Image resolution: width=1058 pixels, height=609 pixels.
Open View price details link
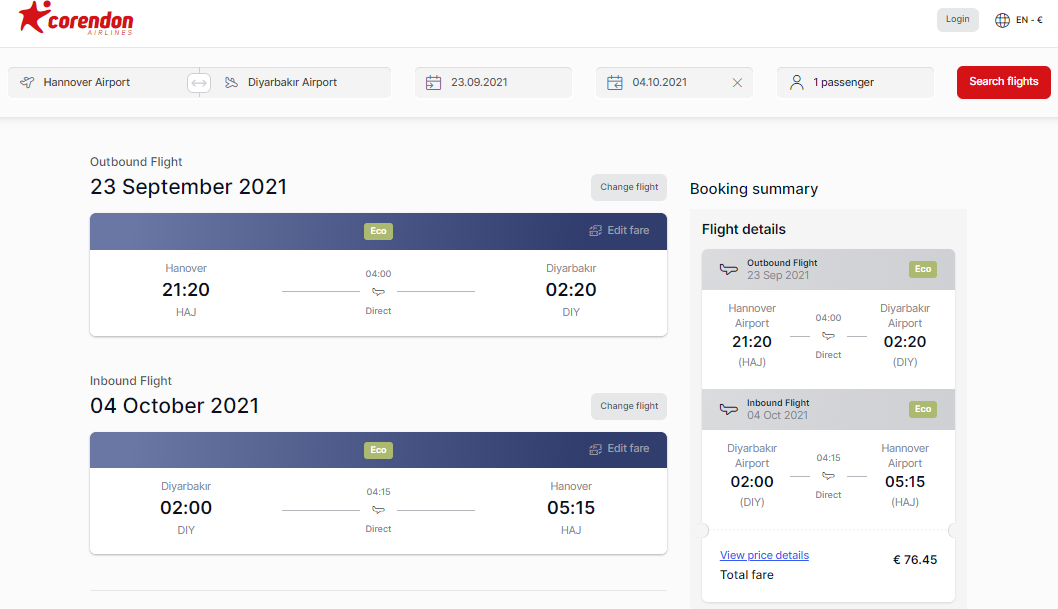click(x=764, y=555)
